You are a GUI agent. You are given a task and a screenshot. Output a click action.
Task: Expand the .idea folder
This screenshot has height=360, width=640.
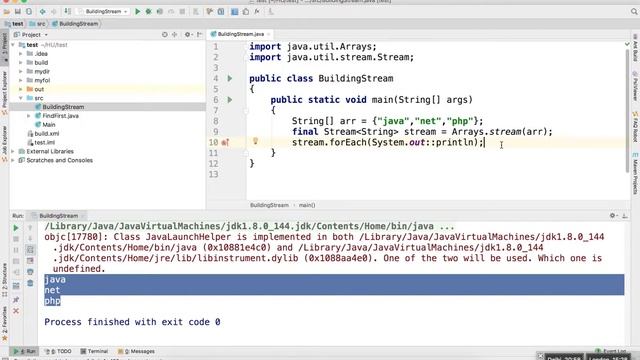coord(21,54)
